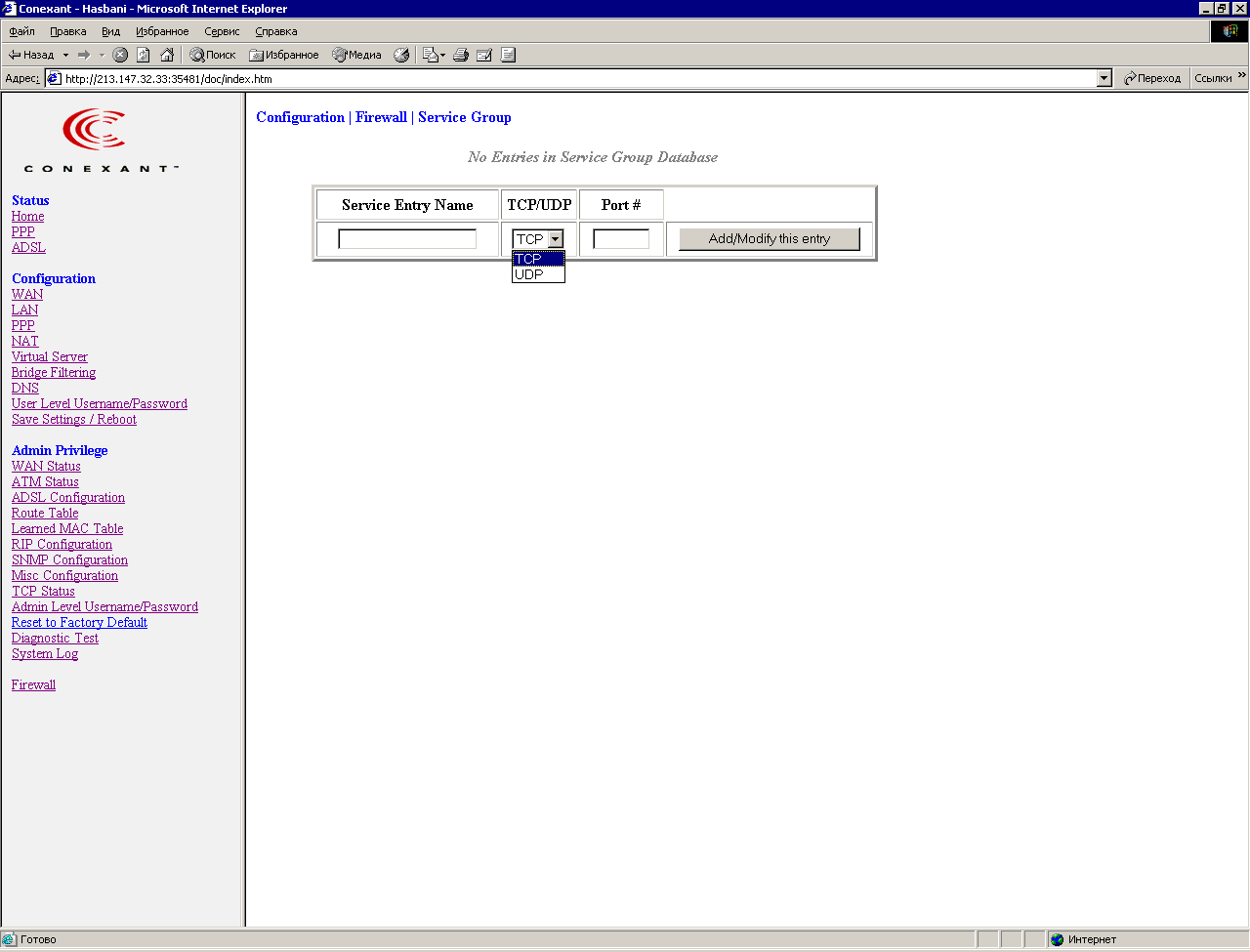This screenshot has height=952, width=1250.
Task: Open the Route Table link
Action: (x=45, y=513)
